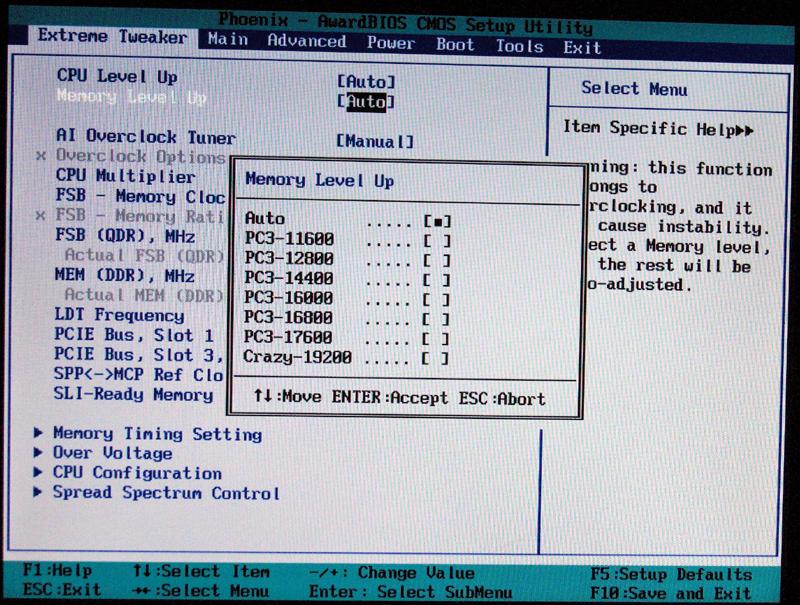Select the PC3-12800 radio box

pos(437,261)
